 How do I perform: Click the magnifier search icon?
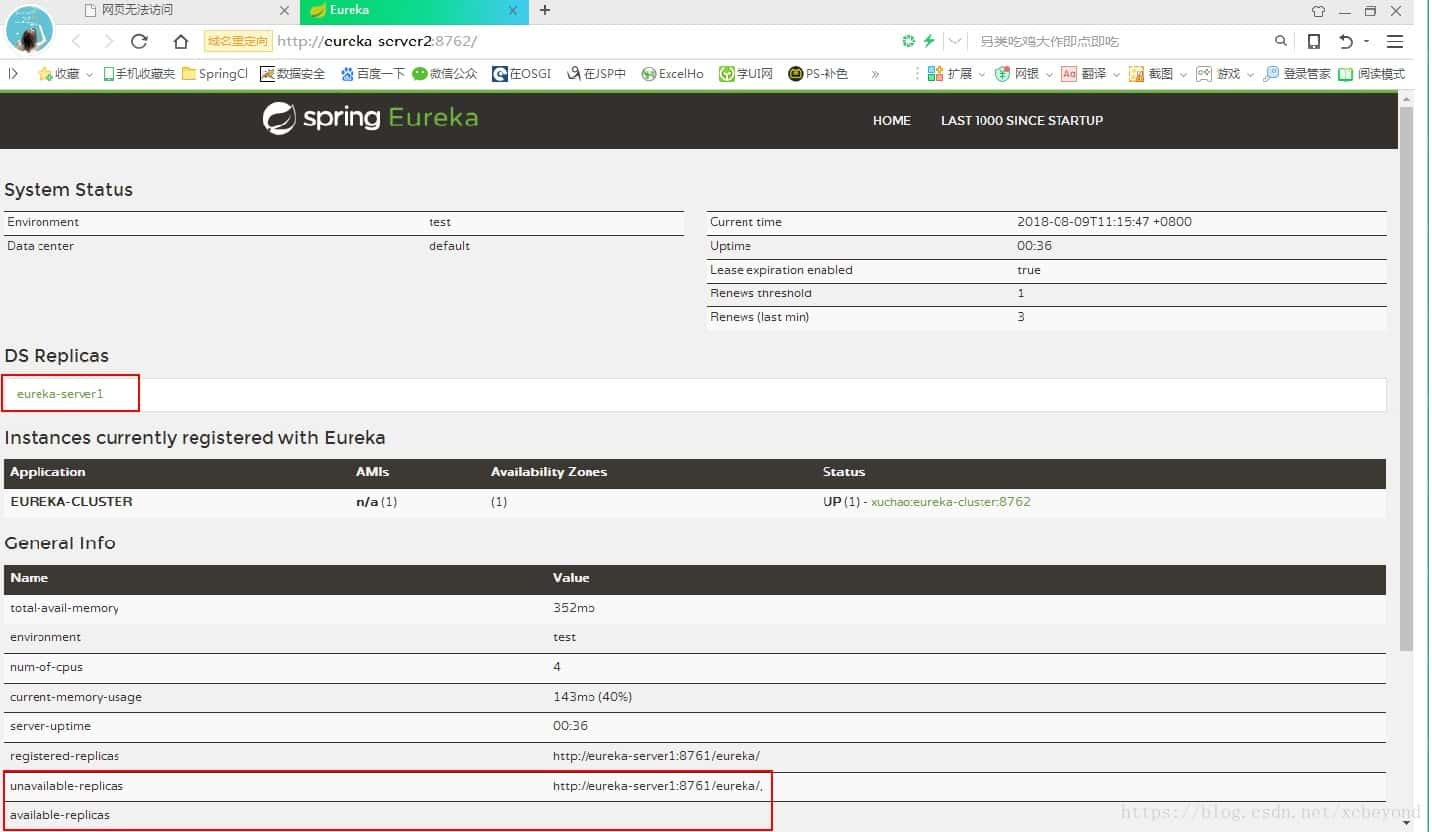click(x=1281, y=41)
